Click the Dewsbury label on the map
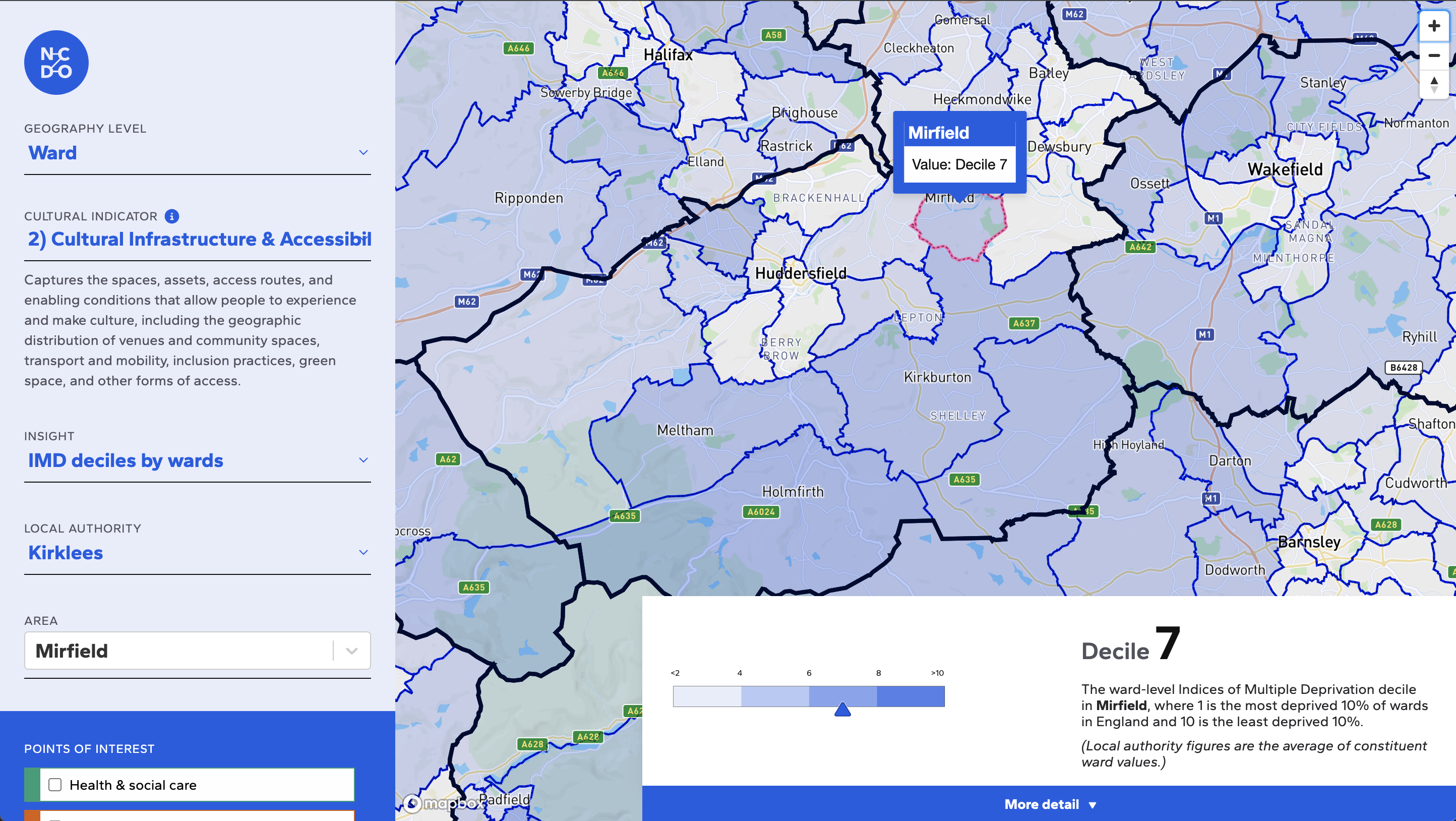 click(x=1059, y=147)
